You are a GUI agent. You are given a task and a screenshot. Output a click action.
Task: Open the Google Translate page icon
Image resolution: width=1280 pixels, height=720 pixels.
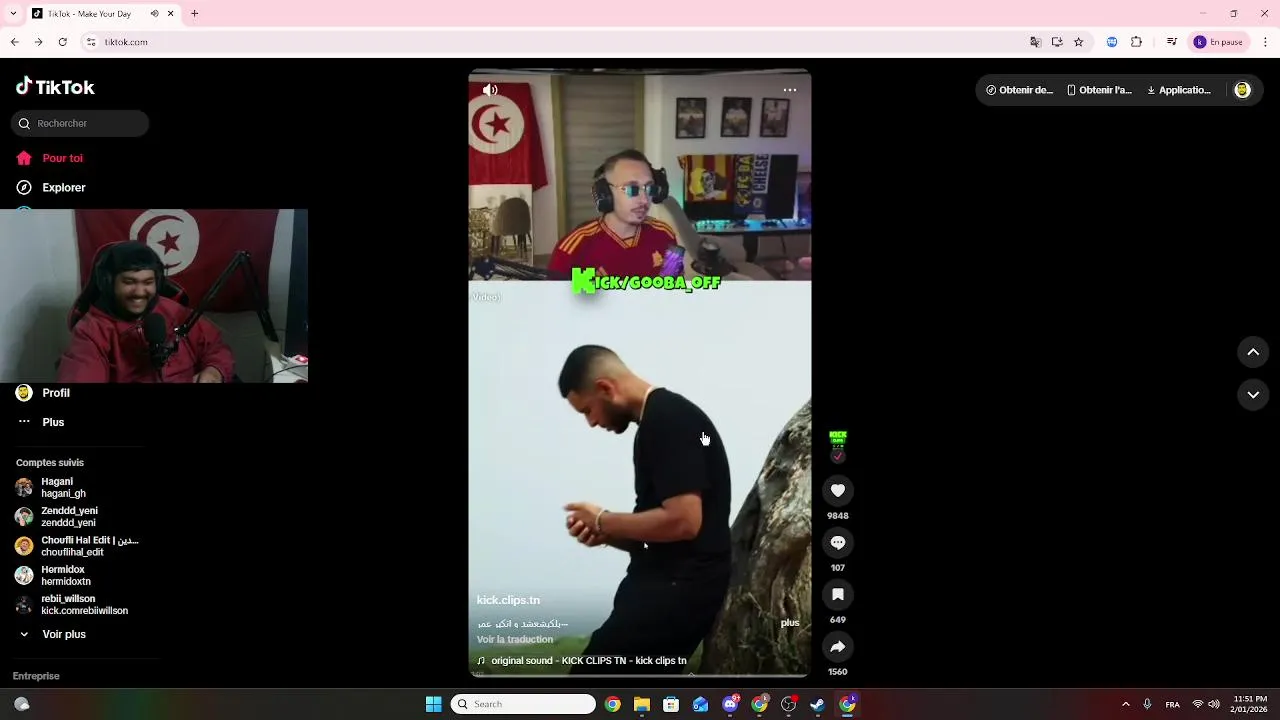[x=1035, y=42]
